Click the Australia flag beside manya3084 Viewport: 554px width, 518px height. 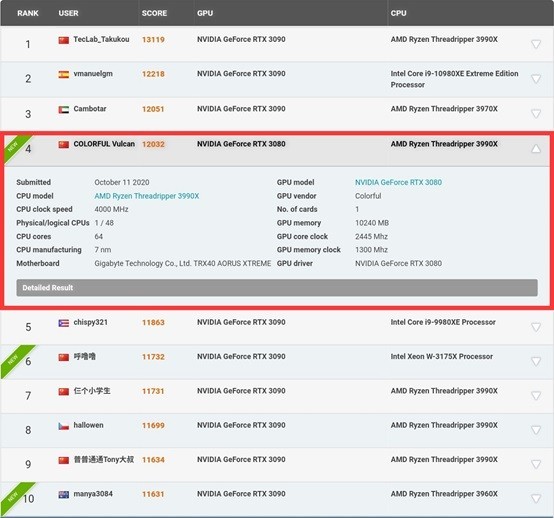coord(64,495)
